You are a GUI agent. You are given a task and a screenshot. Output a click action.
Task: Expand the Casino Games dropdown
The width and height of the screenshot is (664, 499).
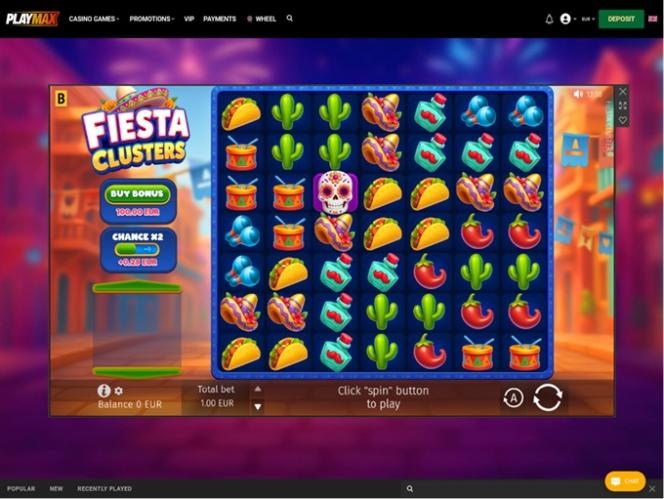click(94, 19)
